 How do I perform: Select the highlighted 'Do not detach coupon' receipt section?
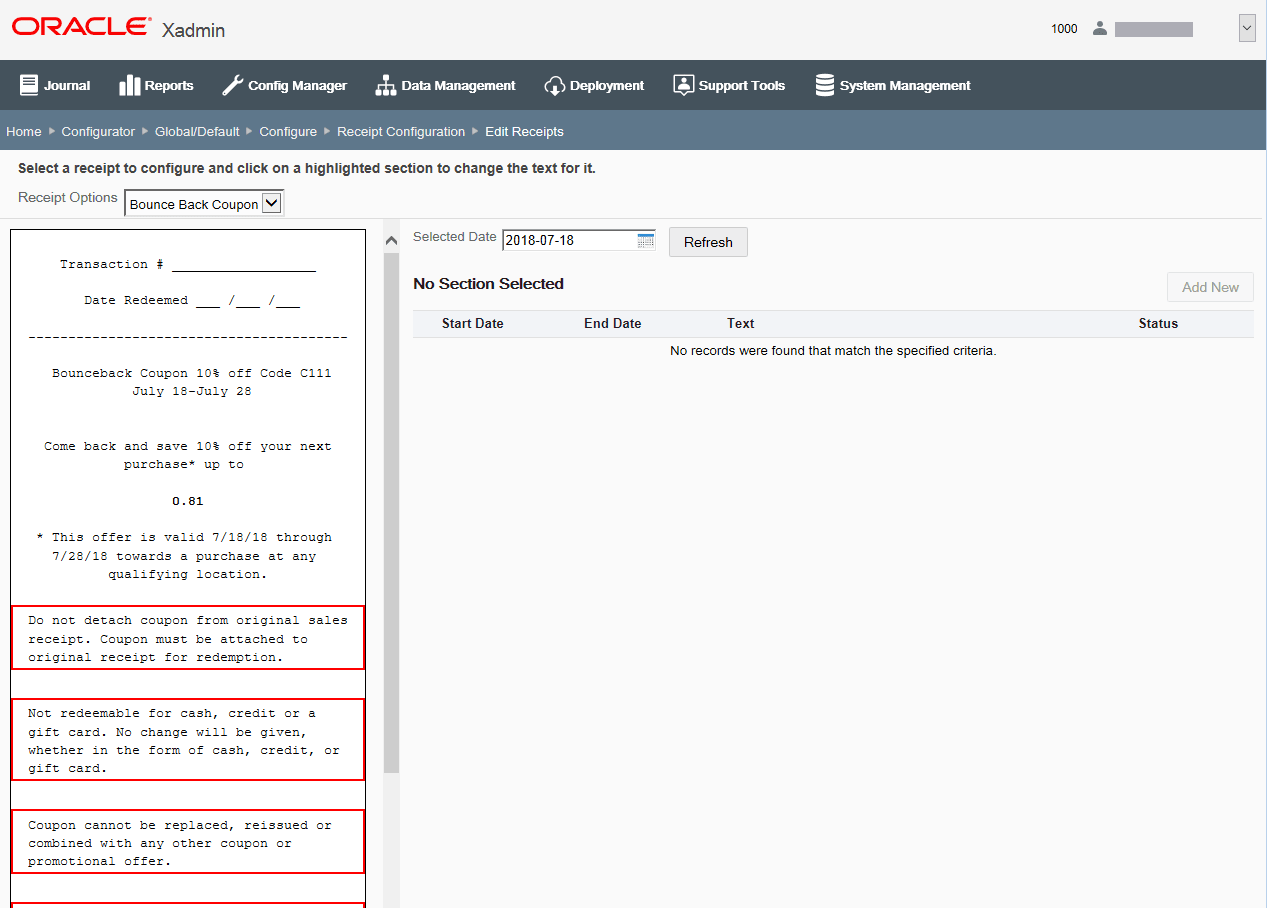[x=188, y=638]
